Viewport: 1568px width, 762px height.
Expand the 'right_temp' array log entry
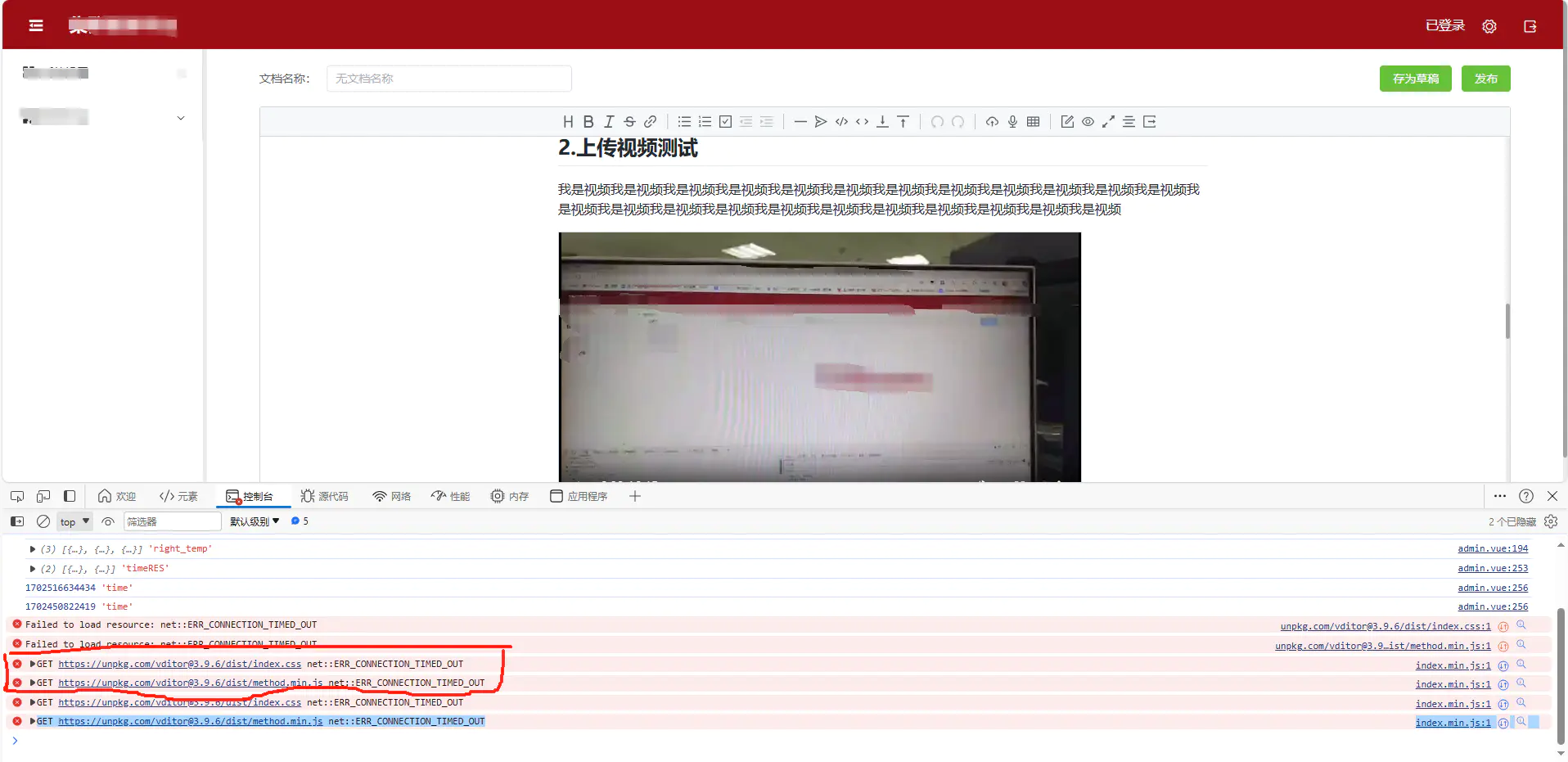point(33,549)
